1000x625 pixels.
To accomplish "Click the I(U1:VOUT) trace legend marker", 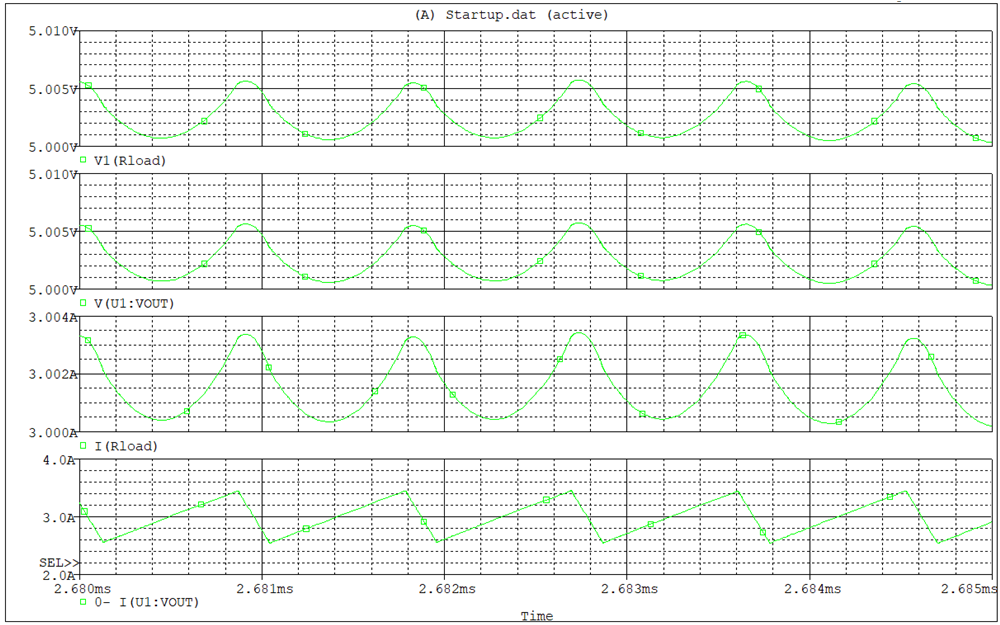I will (x=83, y=602).
